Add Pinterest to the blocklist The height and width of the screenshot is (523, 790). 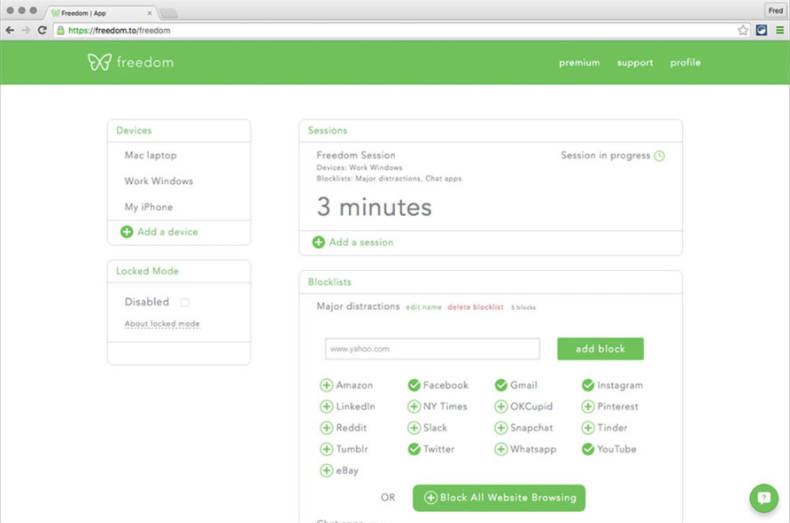pyautogui.click(x=588, y=407)
